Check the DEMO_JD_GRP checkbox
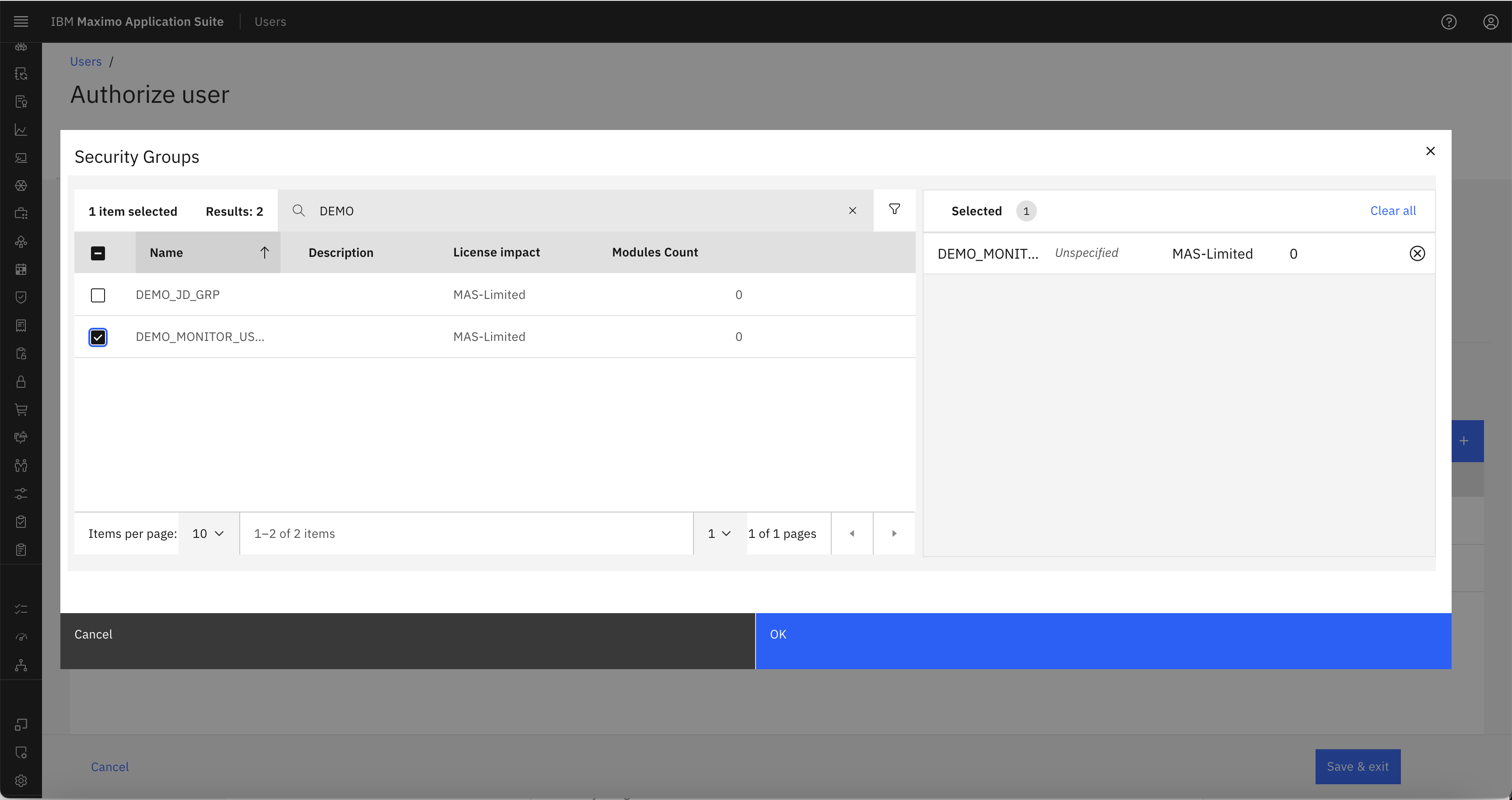1512x800 pixels. 98,295
